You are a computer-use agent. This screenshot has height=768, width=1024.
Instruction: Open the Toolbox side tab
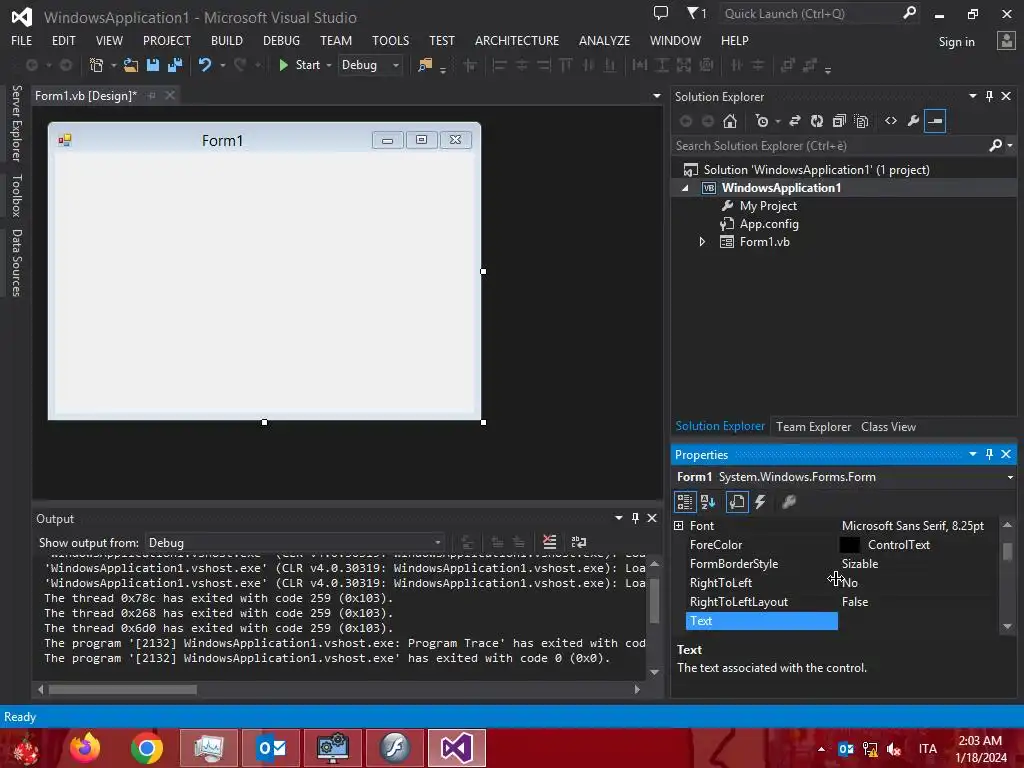click(16, 195)
